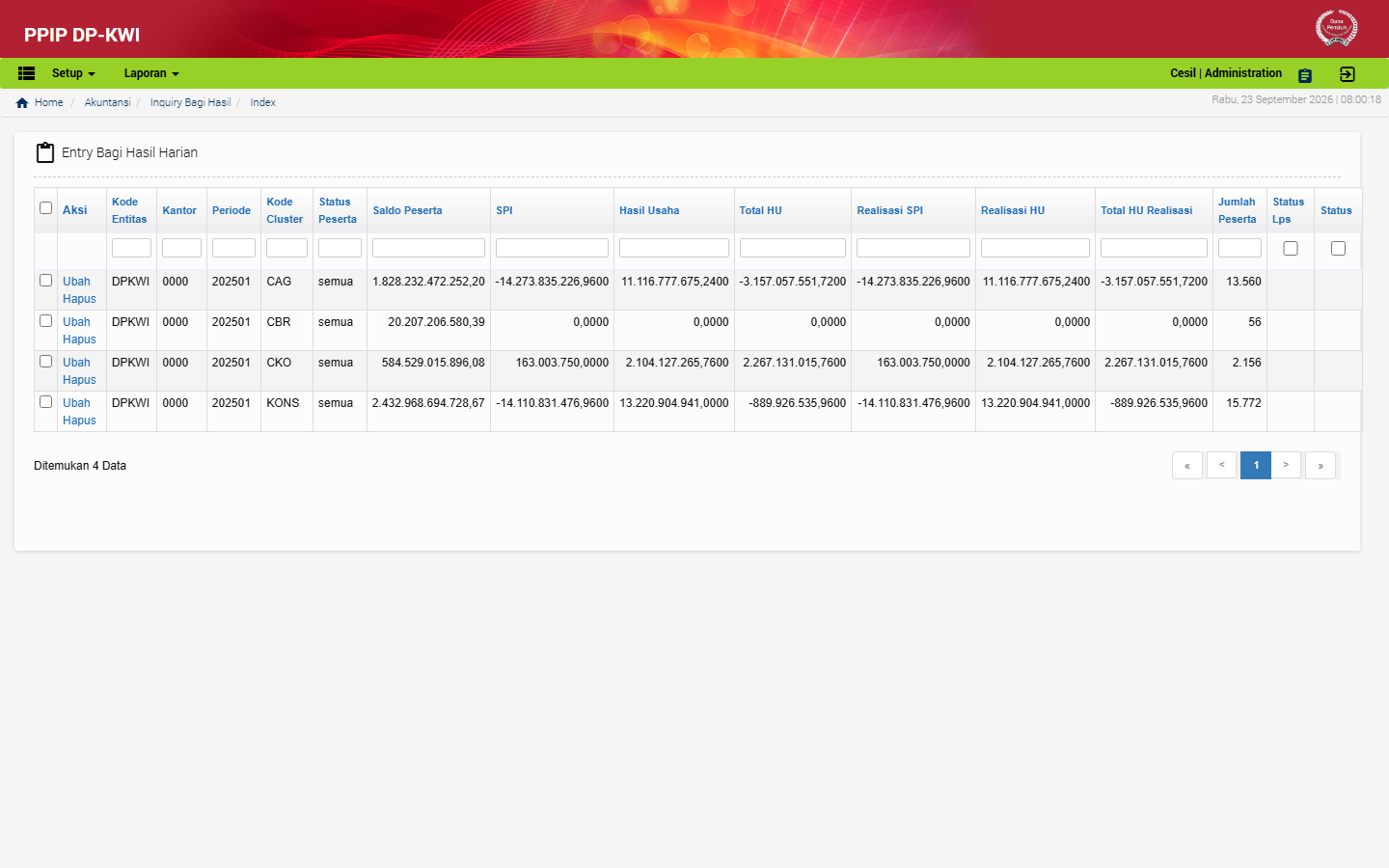Sort table by Total HU Realisasi column
1389x868 pixels.
pyautogui.click(x=1147, y=210)
